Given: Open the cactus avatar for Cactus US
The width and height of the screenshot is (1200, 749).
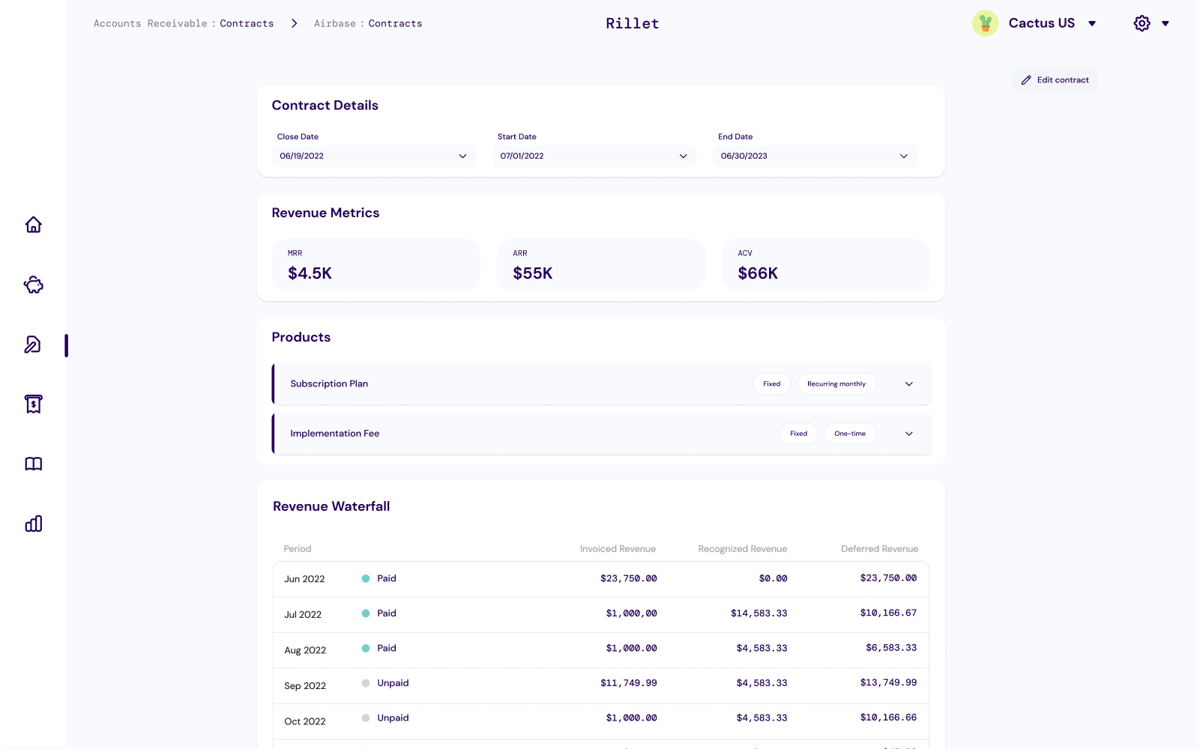Looking at the screenshot, I should pyautogui.click(x=985, y=22).
